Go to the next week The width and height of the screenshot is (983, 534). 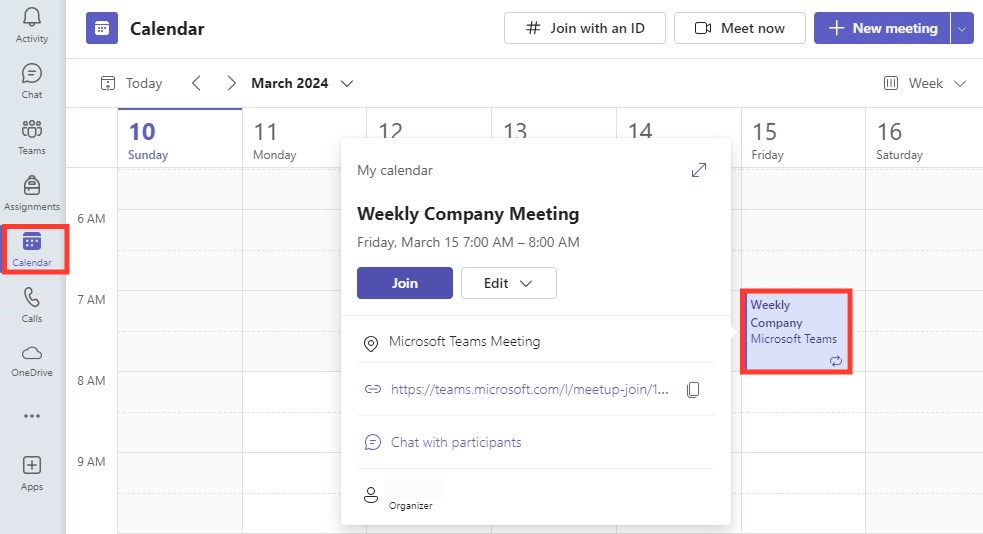click(231, 83)
